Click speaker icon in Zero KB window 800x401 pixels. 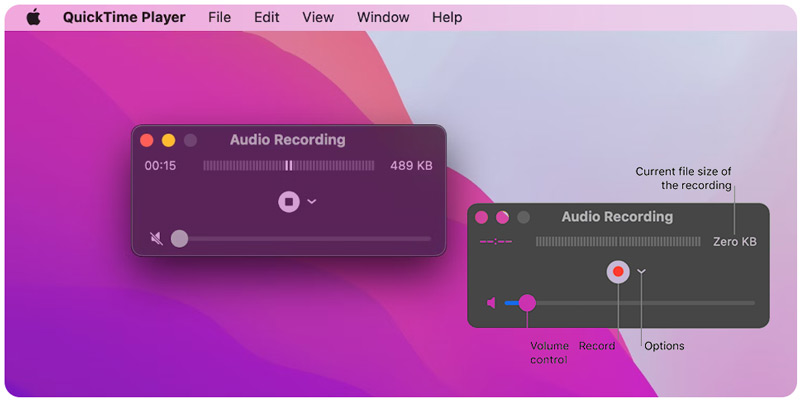(491, 303)
